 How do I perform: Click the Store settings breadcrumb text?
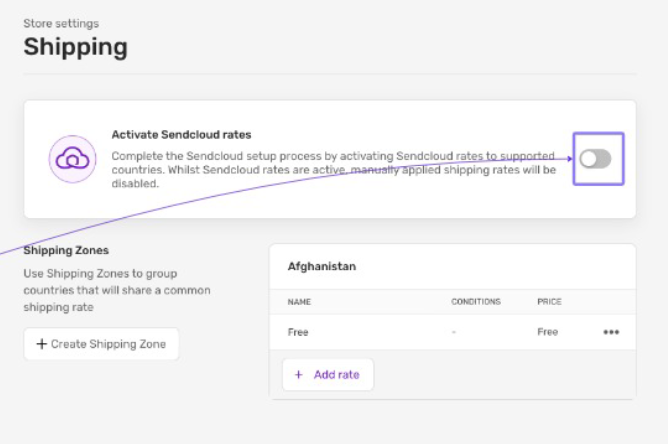(61, 23)
